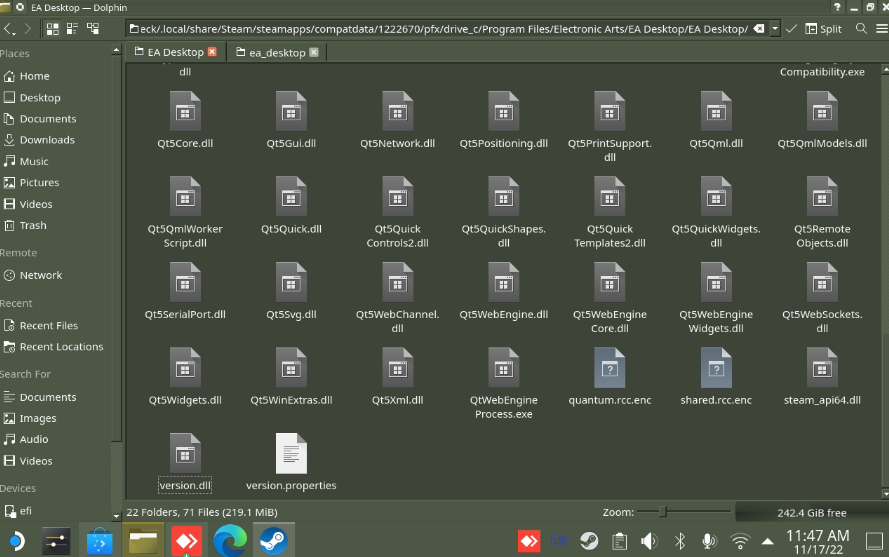Image resolution: width=889 pixels, height=557 pixels.
Task: Go forward with the forward arrow
Action: pyautogui.click(x=27, y=29)
